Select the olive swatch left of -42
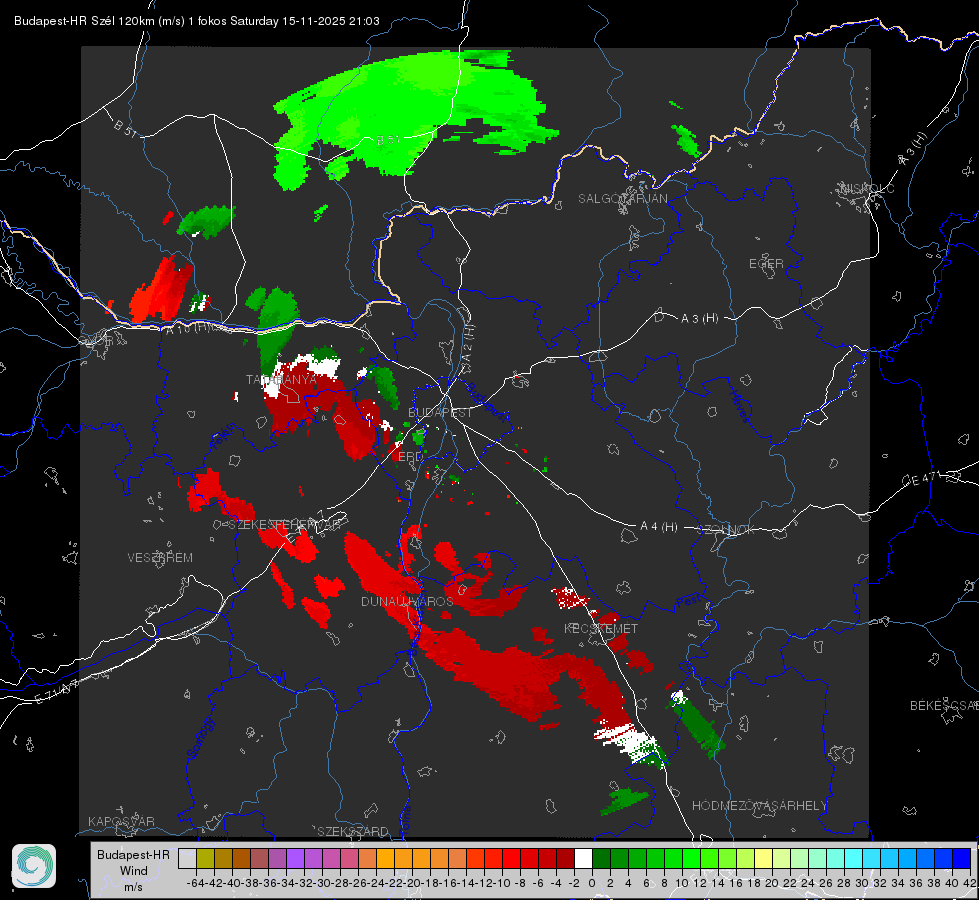979x900 pixels. (205, 858)
